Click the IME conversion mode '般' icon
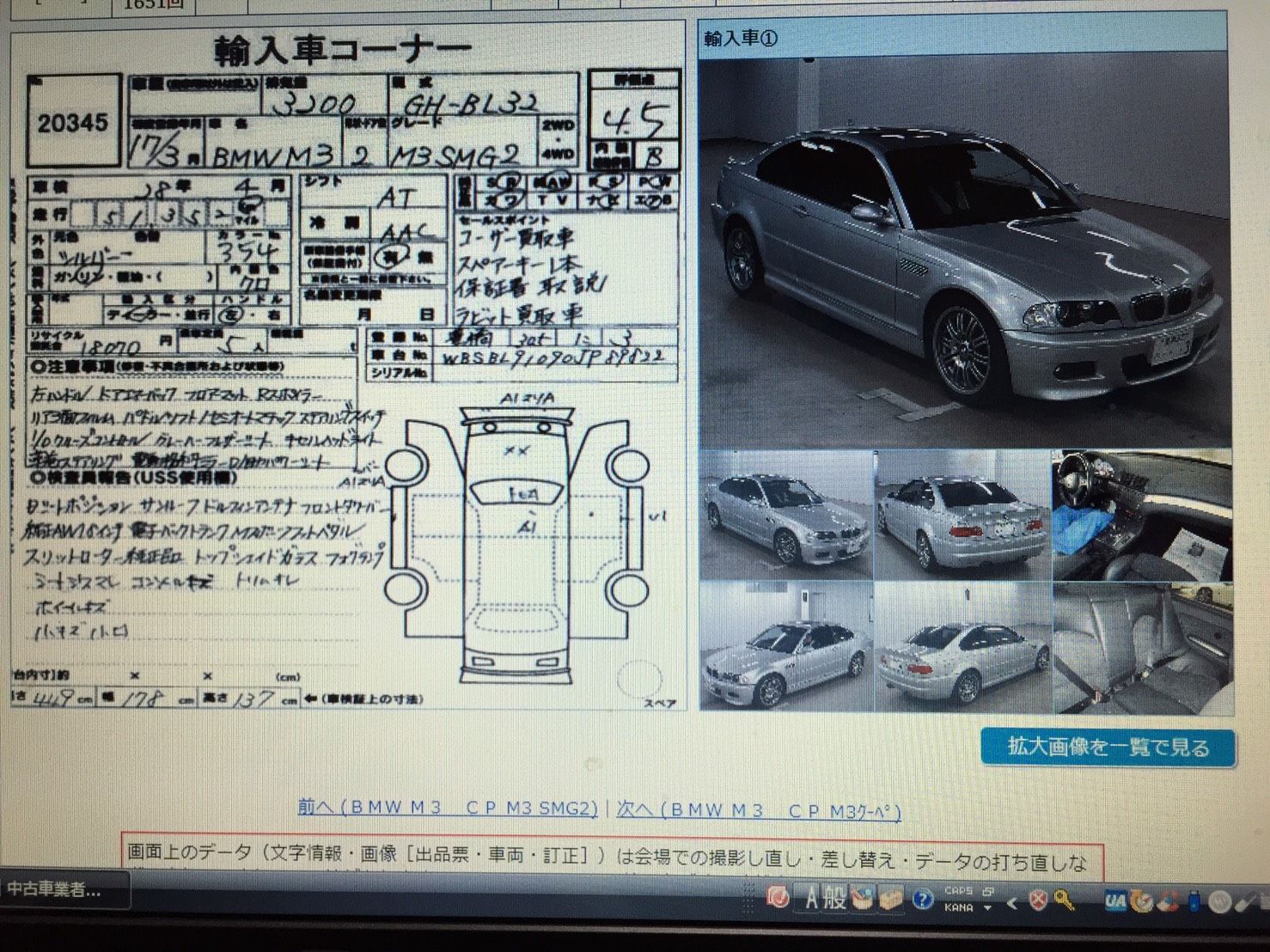This screenshot has width=1270, height=952. coord(836,899)
